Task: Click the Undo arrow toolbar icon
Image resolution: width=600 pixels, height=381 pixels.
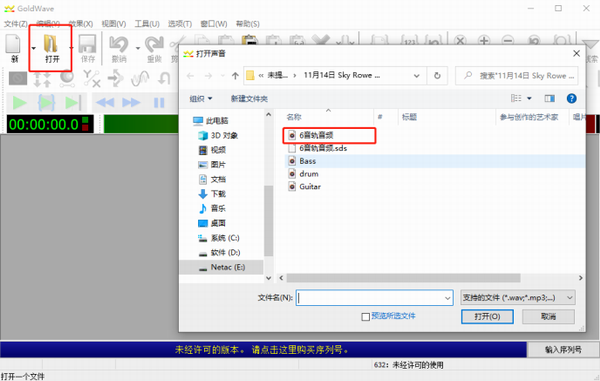Action: coord(119,44)
